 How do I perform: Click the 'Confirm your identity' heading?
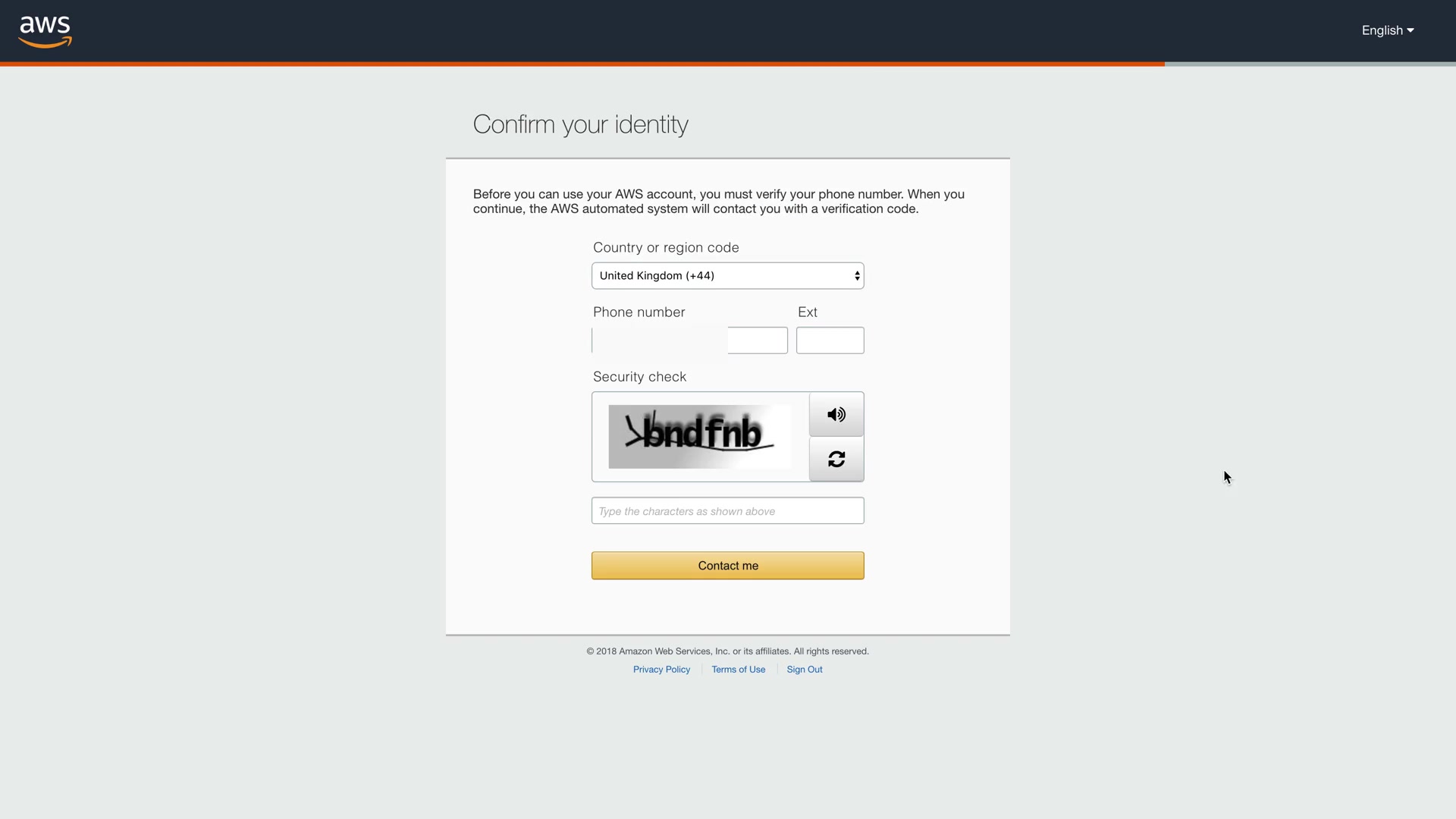pos(580,124)
